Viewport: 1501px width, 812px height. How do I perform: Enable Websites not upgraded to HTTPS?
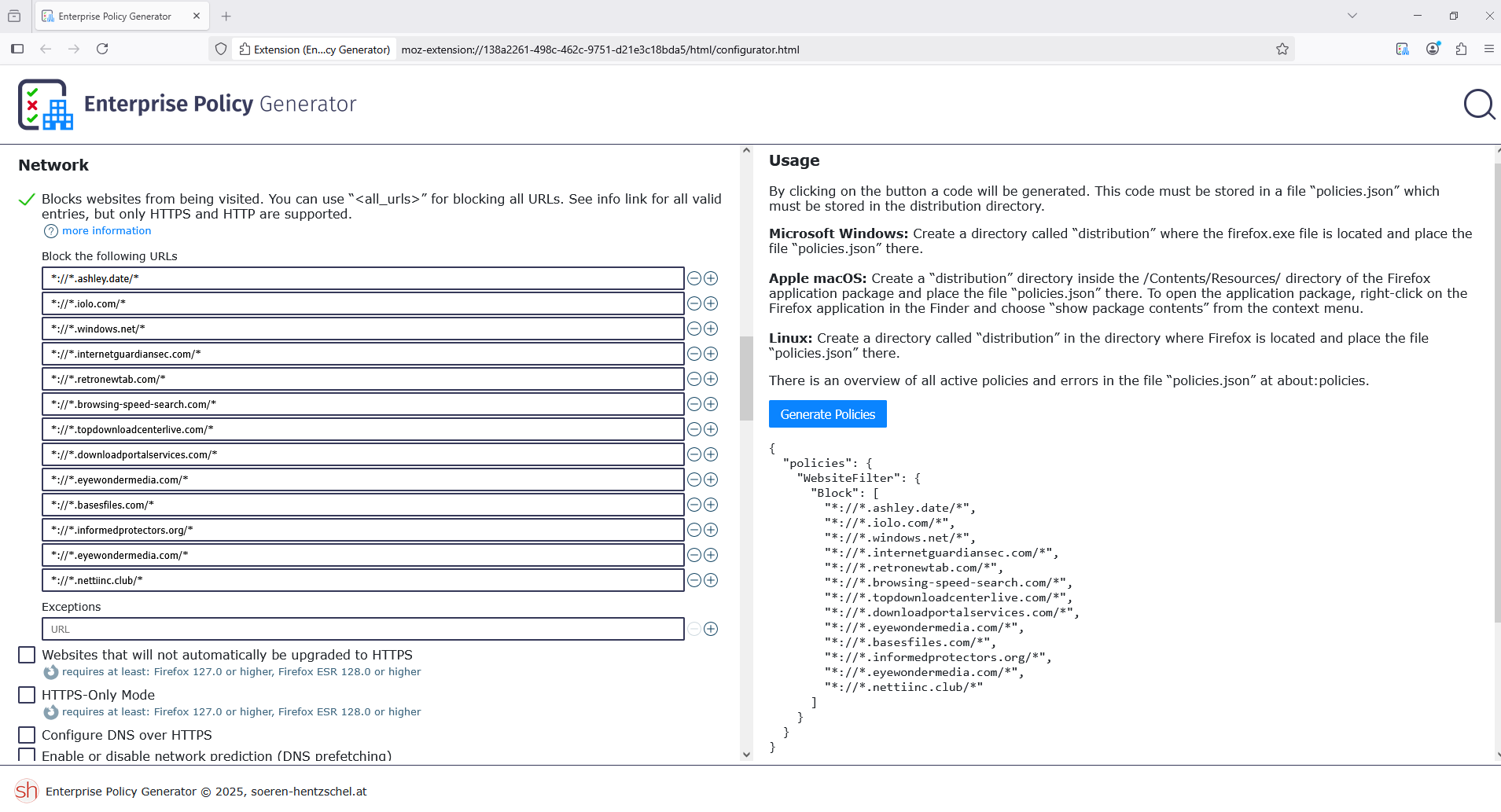27,655
